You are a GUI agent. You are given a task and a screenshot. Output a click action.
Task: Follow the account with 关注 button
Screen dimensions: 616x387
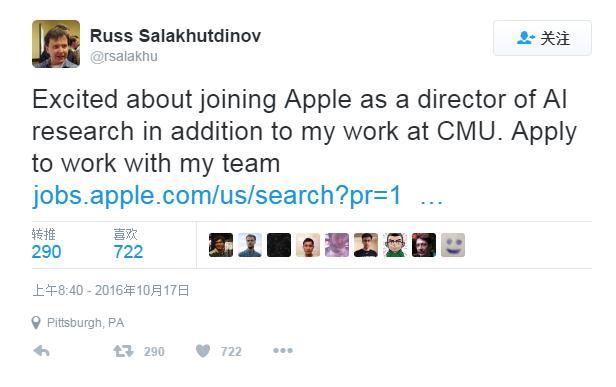coord(543,38)
